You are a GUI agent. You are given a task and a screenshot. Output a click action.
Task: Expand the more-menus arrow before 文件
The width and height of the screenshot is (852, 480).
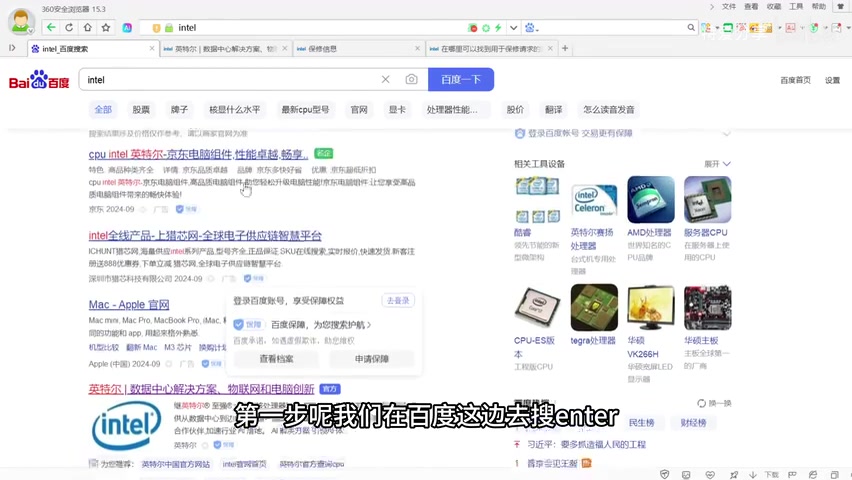712,7
